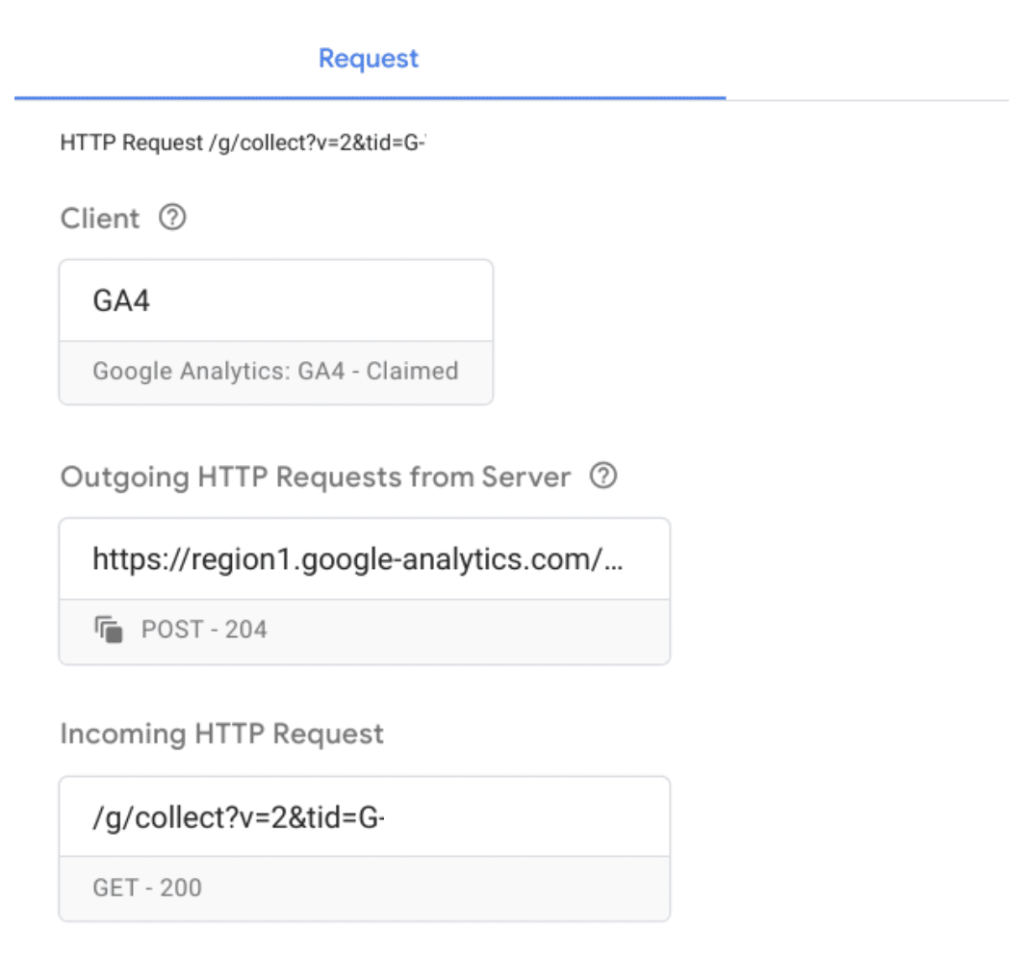Select the copy-requests icon in the outgoing request card
This screenshot has height=956, width=1024.
[108, 628]
